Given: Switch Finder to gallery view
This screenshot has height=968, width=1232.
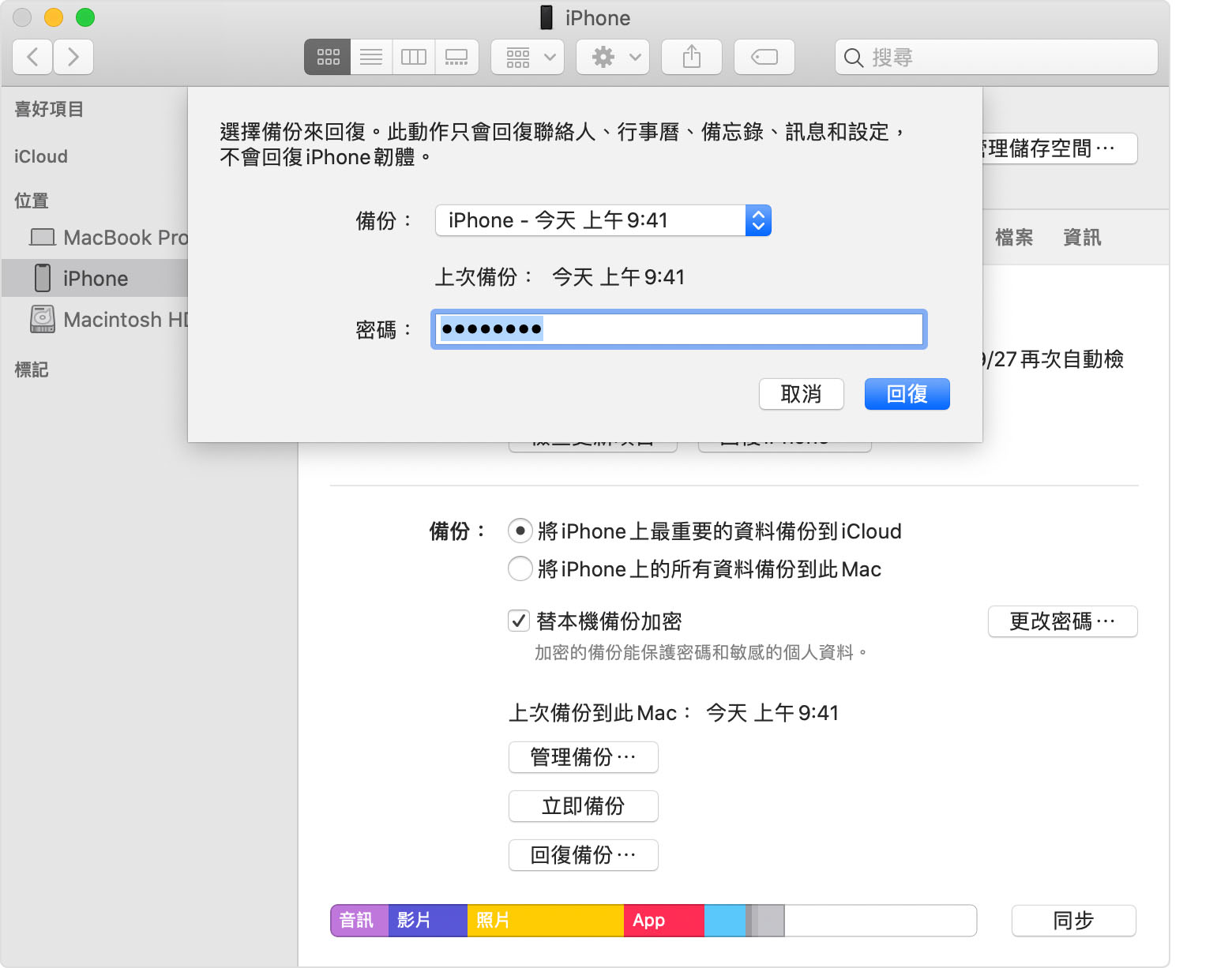Looking at the screenshot, I should 456,57.
